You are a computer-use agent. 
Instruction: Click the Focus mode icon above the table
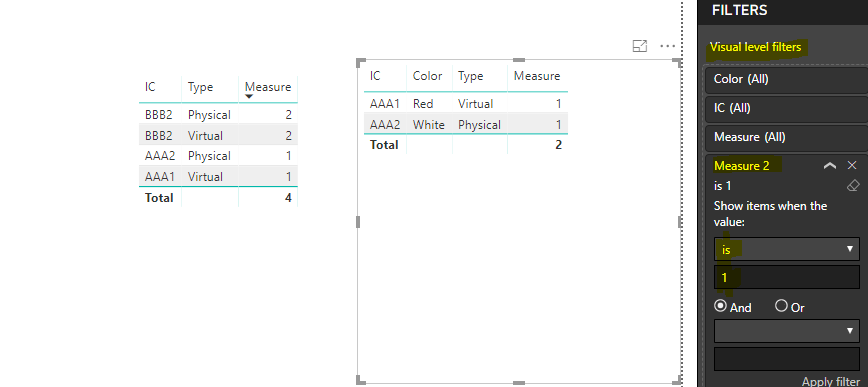pyautogui.click(x=640, y=47)
